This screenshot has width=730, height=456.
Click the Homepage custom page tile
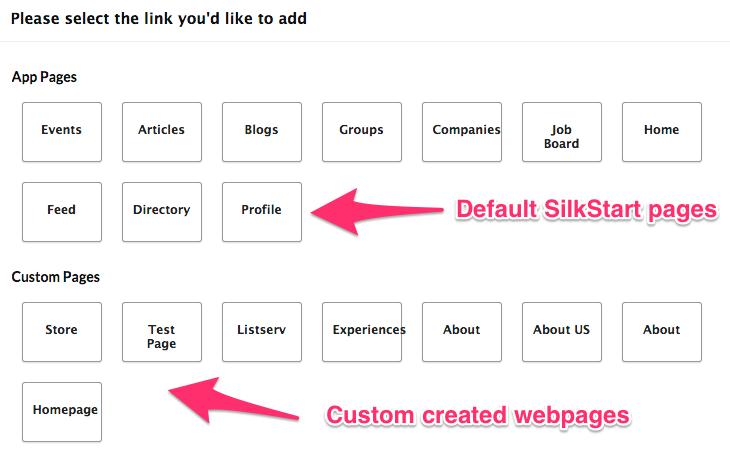(x=62, y=411)
